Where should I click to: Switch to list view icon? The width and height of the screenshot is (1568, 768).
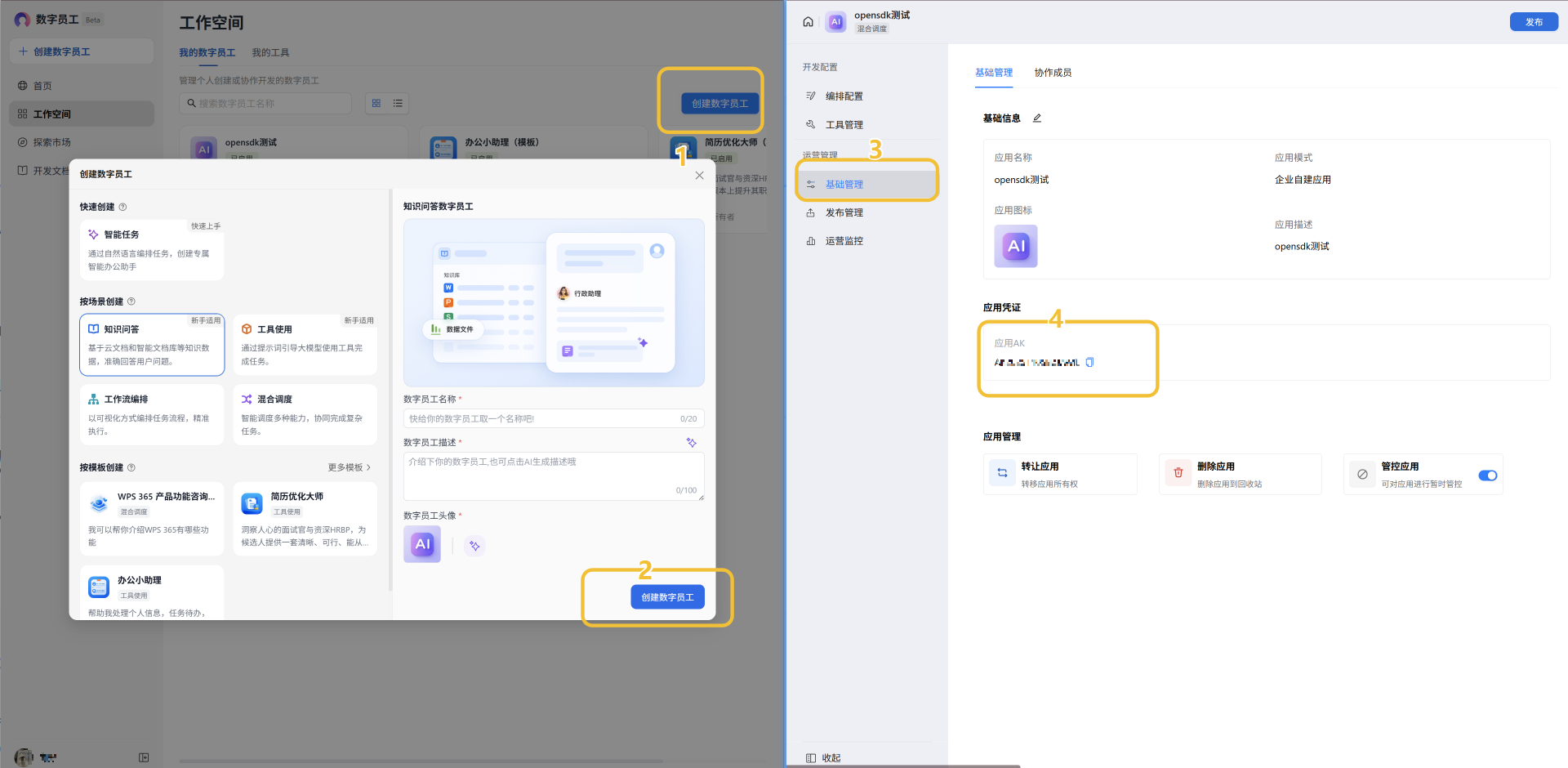pos(398,104)
